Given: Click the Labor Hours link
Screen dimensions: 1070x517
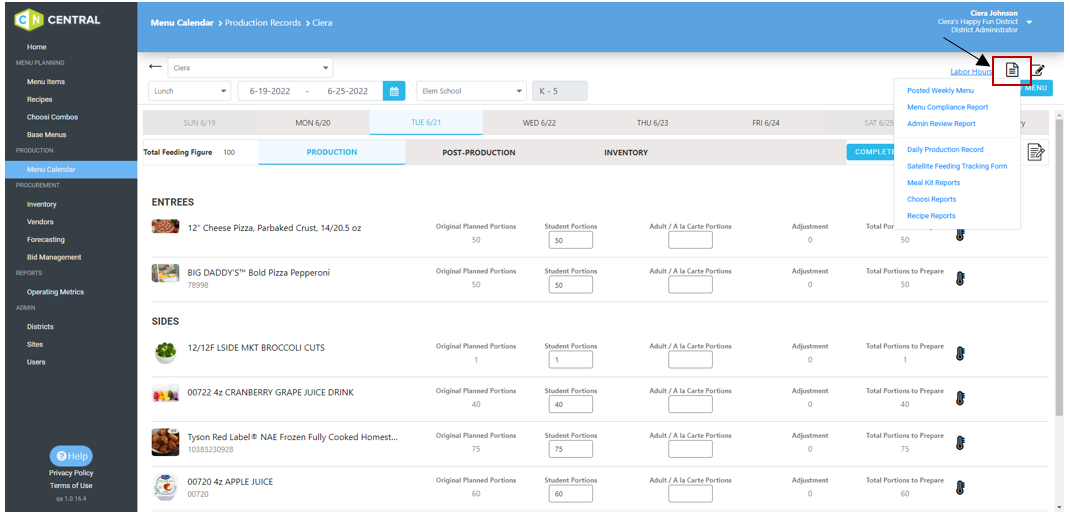Looking at the screenshot, I should click(x=971, y=72).
